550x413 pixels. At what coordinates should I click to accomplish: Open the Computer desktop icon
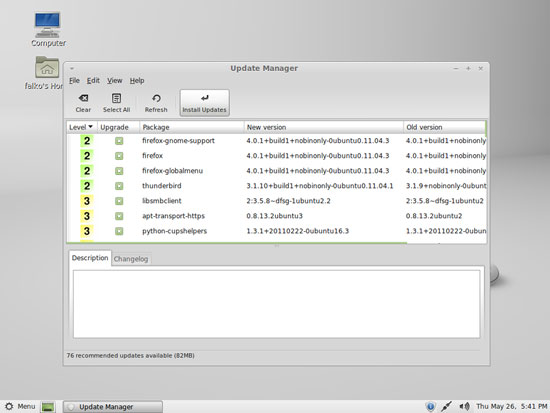(x=48, y=29)
